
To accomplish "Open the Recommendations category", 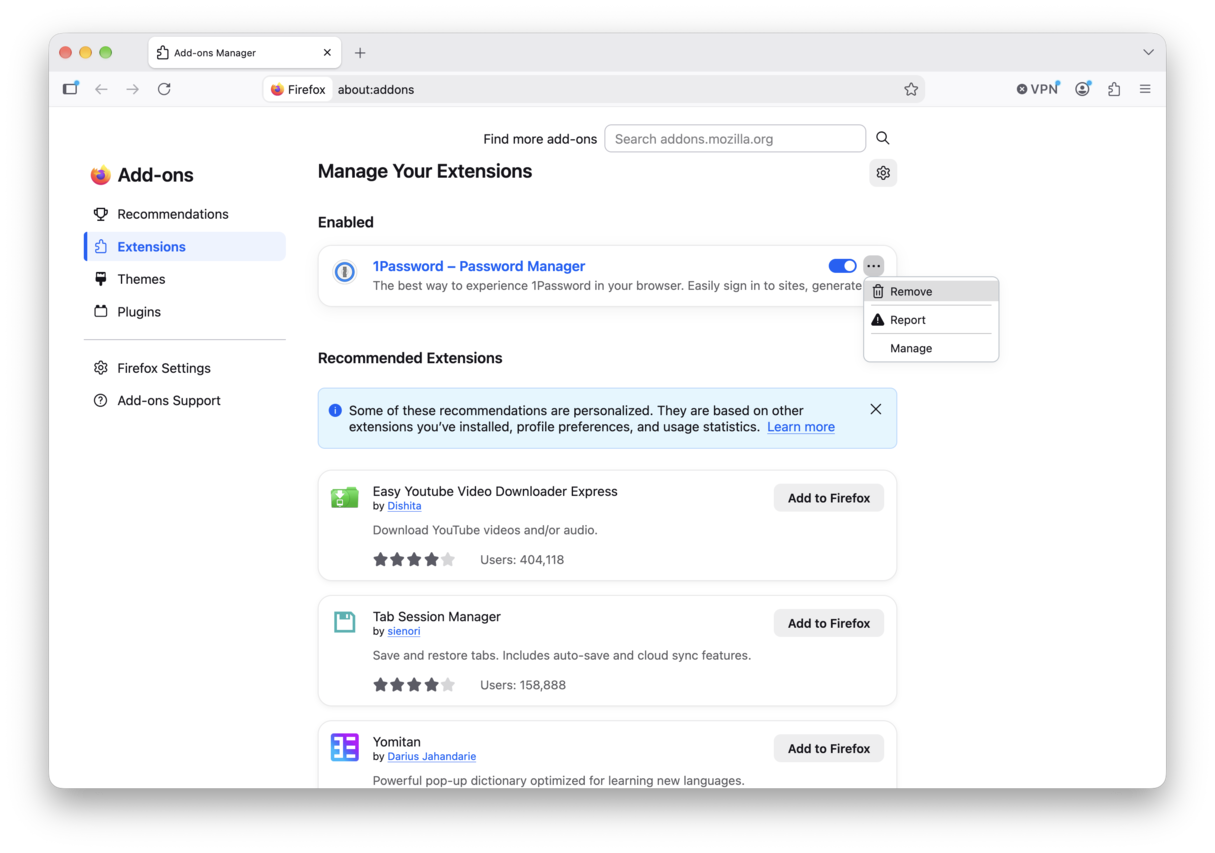I will point(185,214).
